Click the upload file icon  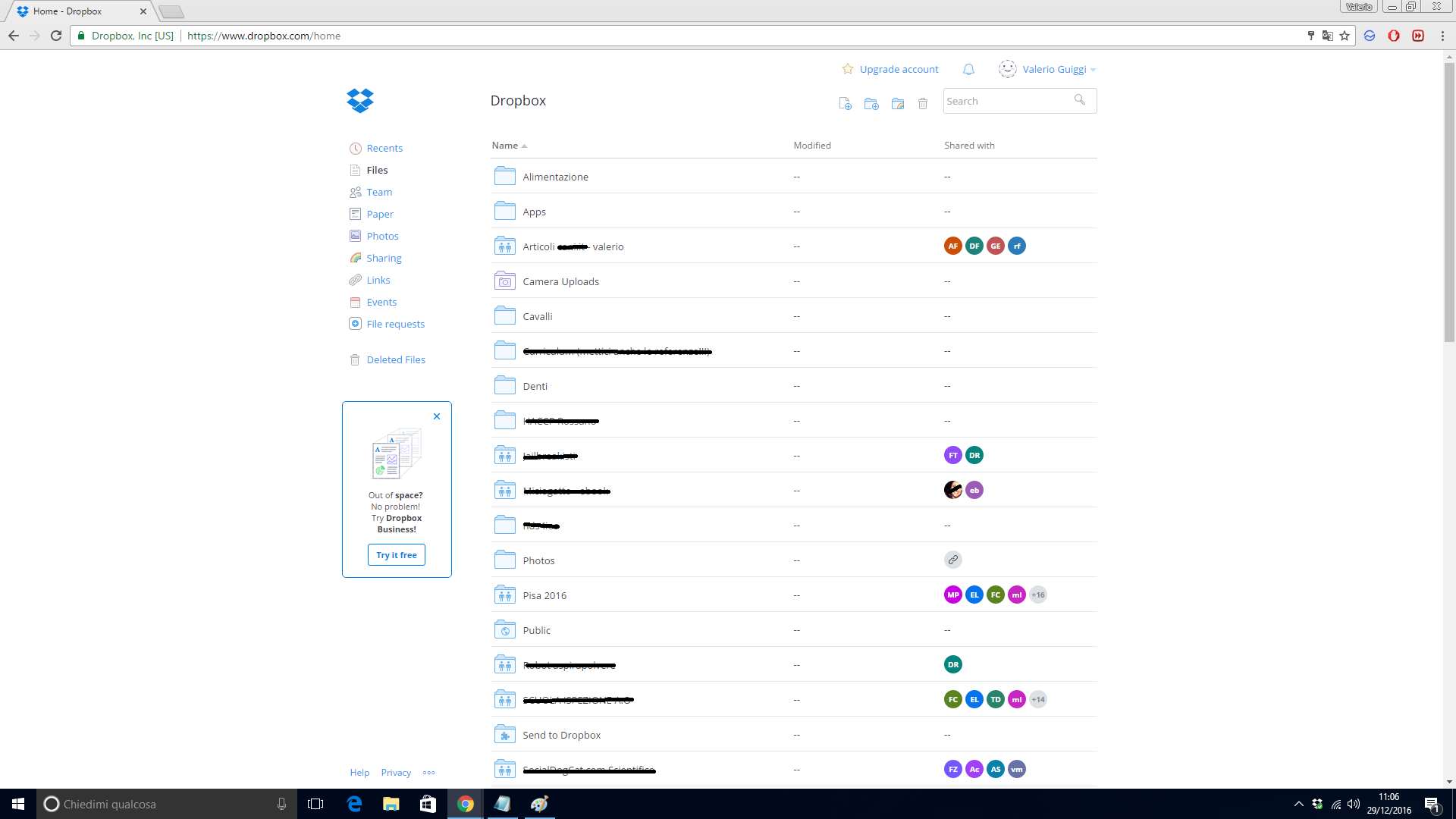tap(845, 103)
